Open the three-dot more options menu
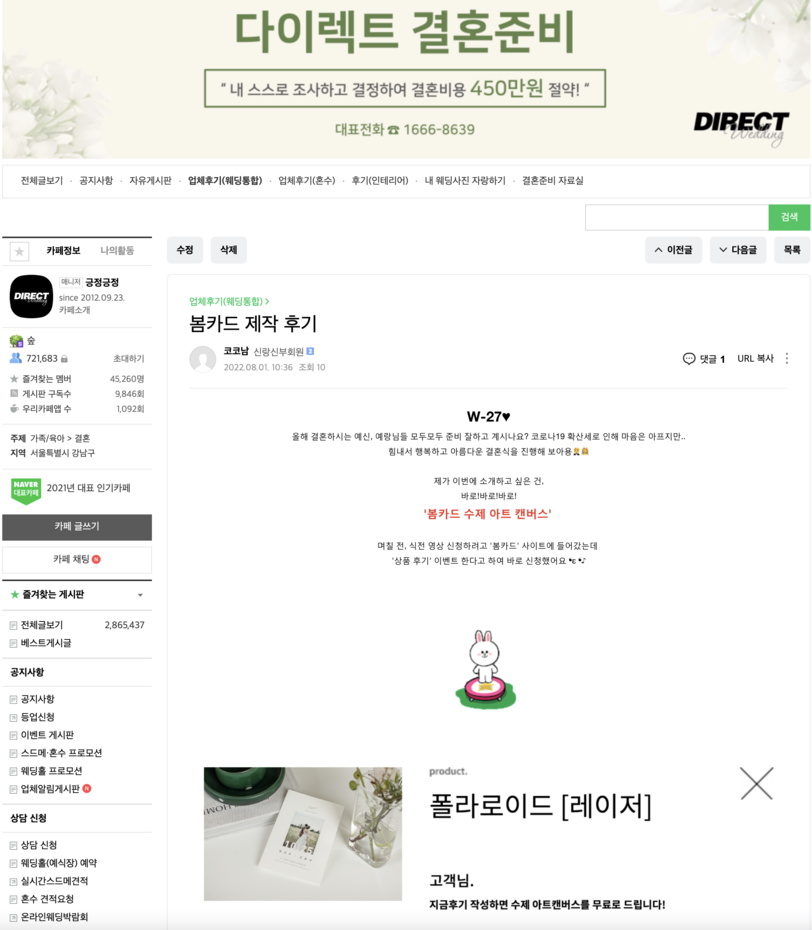812x930 pixels. tap(786, 358)
